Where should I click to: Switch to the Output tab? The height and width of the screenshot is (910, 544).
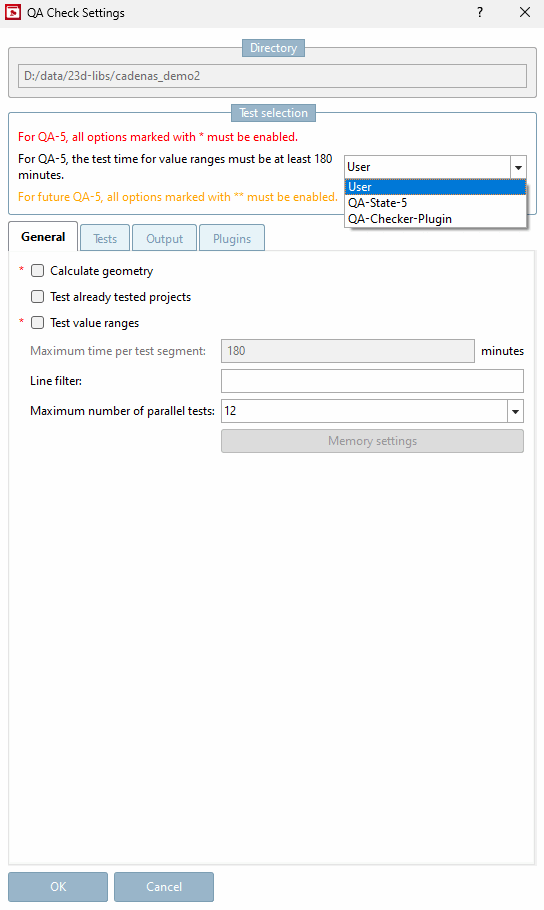[x=164, y=239]
